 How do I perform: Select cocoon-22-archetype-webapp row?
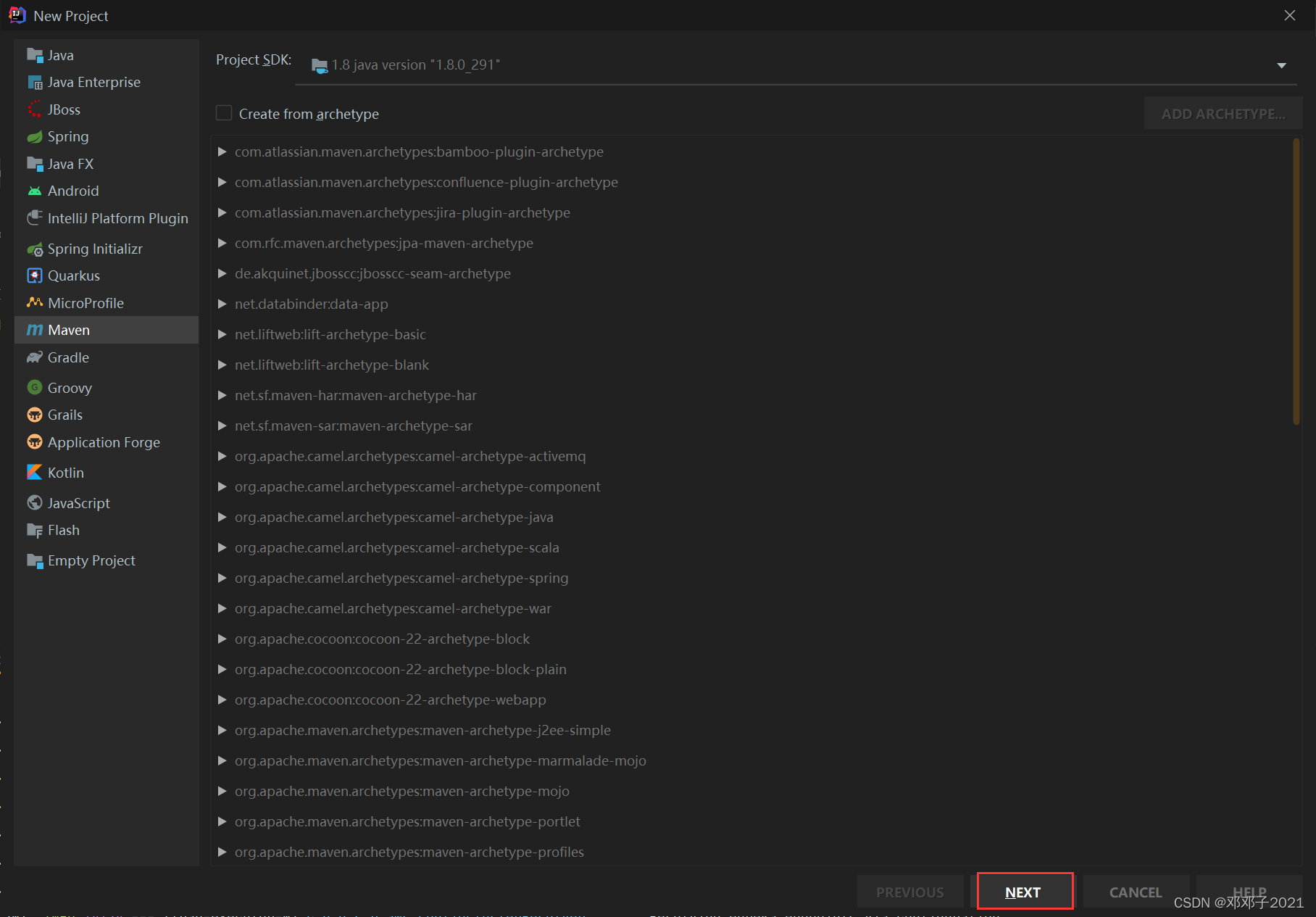(754, 700)
